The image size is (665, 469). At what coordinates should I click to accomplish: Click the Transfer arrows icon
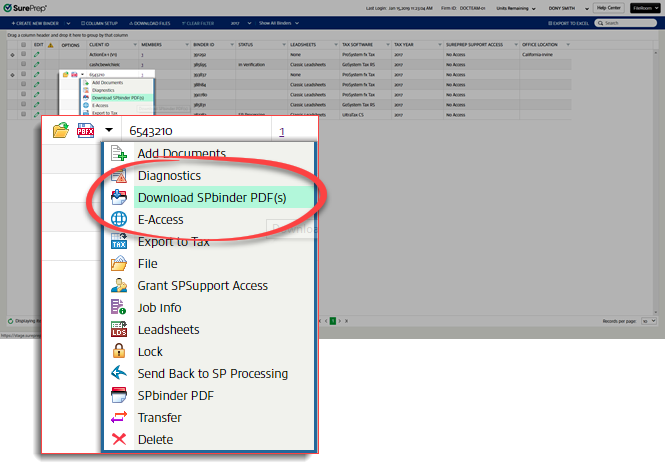click(120, 418)
